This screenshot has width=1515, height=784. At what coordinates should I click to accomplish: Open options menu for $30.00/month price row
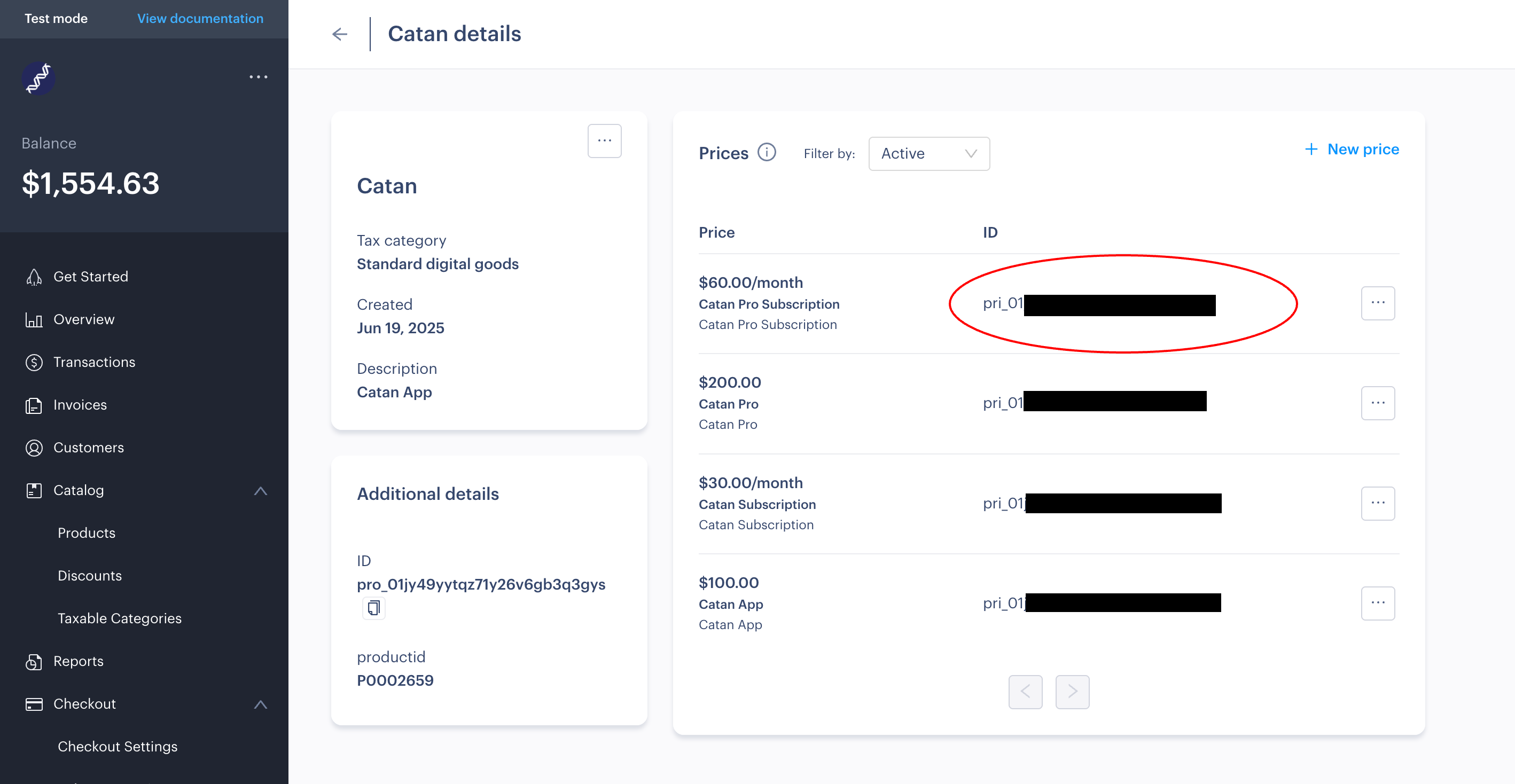[x=1377, y=504]
